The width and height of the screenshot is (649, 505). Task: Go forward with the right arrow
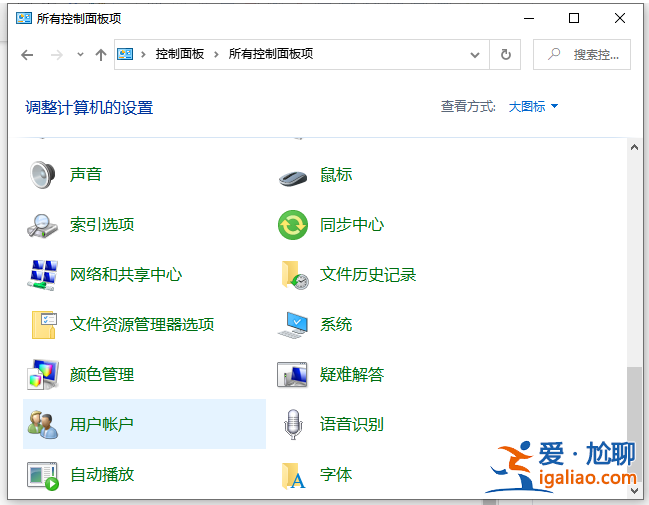(x=57, y=55)
